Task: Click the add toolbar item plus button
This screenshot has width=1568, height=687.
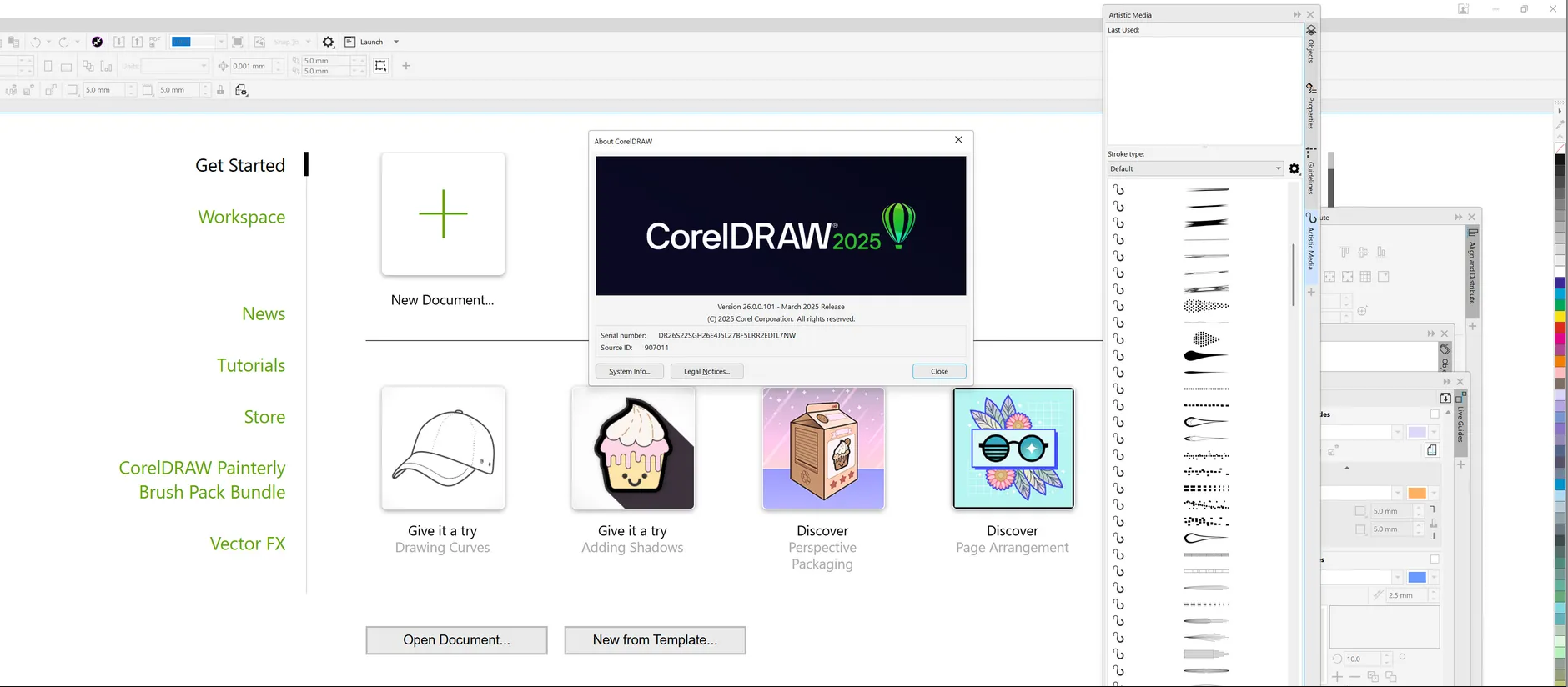Action: [x=406, y=66]
